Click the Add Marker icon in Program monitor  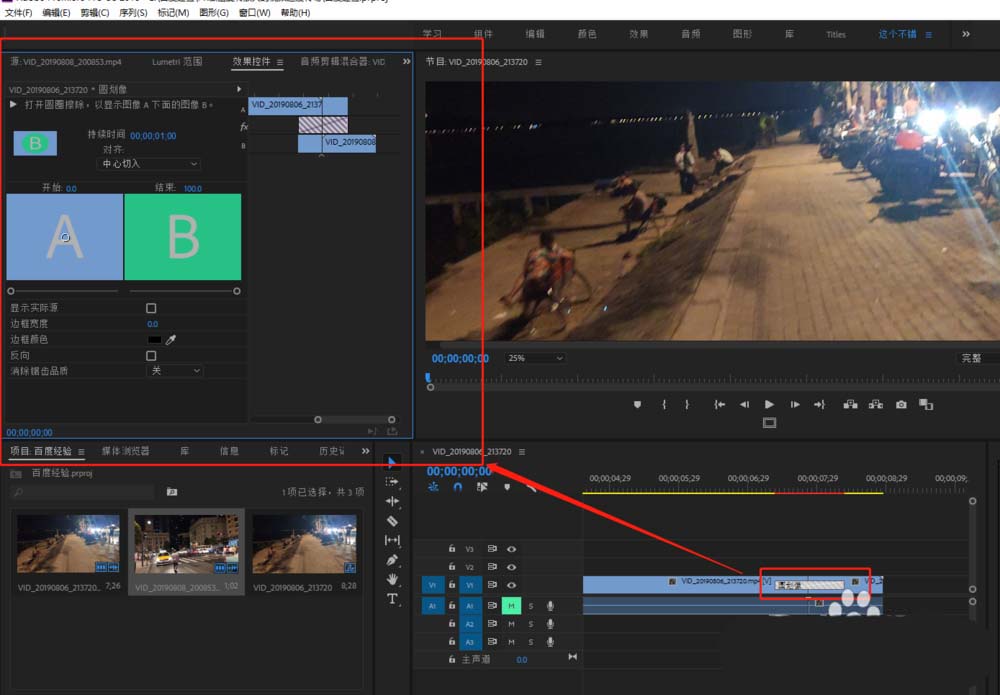[x=637, y=404]
